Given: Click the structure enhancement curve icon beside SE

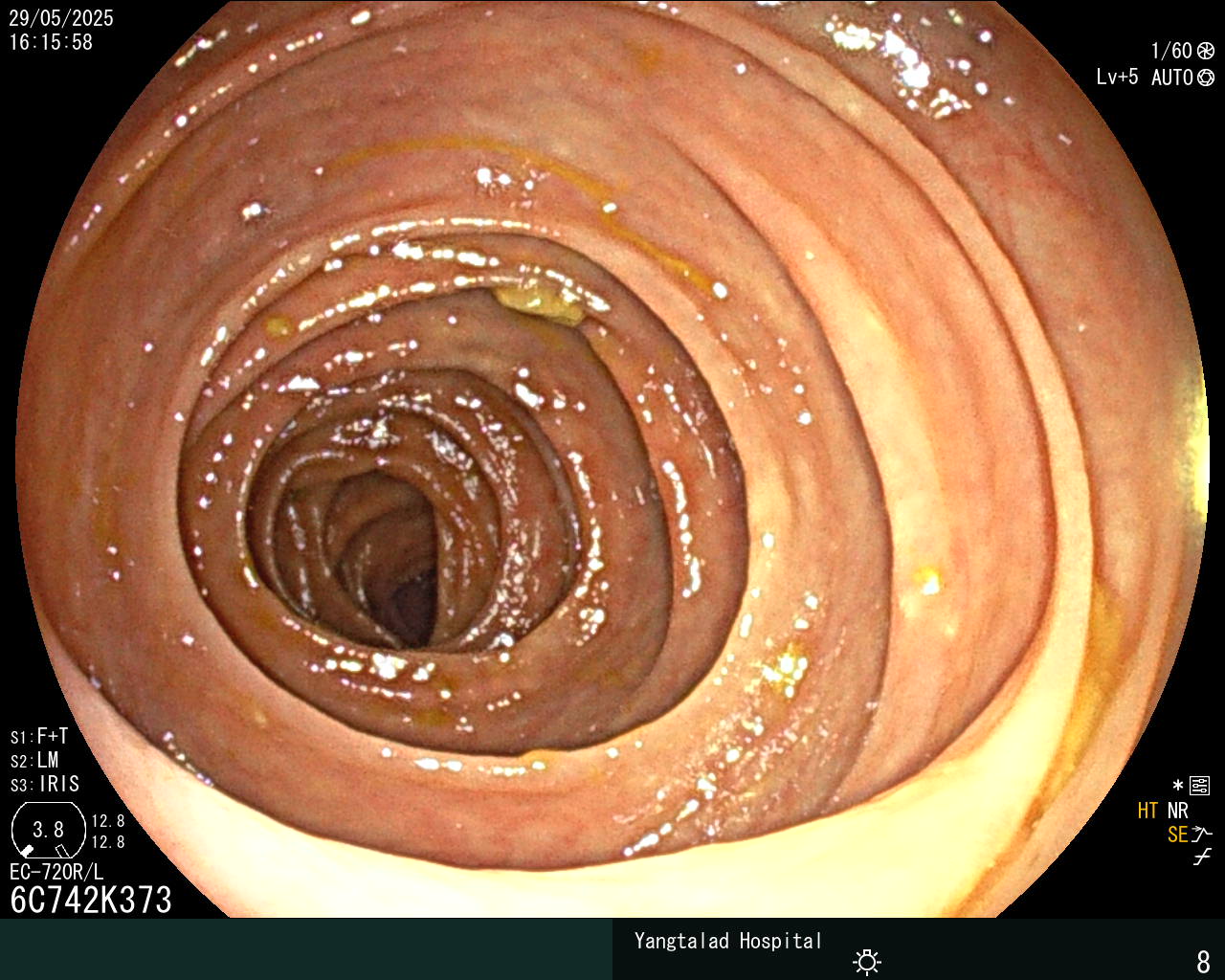Looking at the screenshot, I should 1202,835.
